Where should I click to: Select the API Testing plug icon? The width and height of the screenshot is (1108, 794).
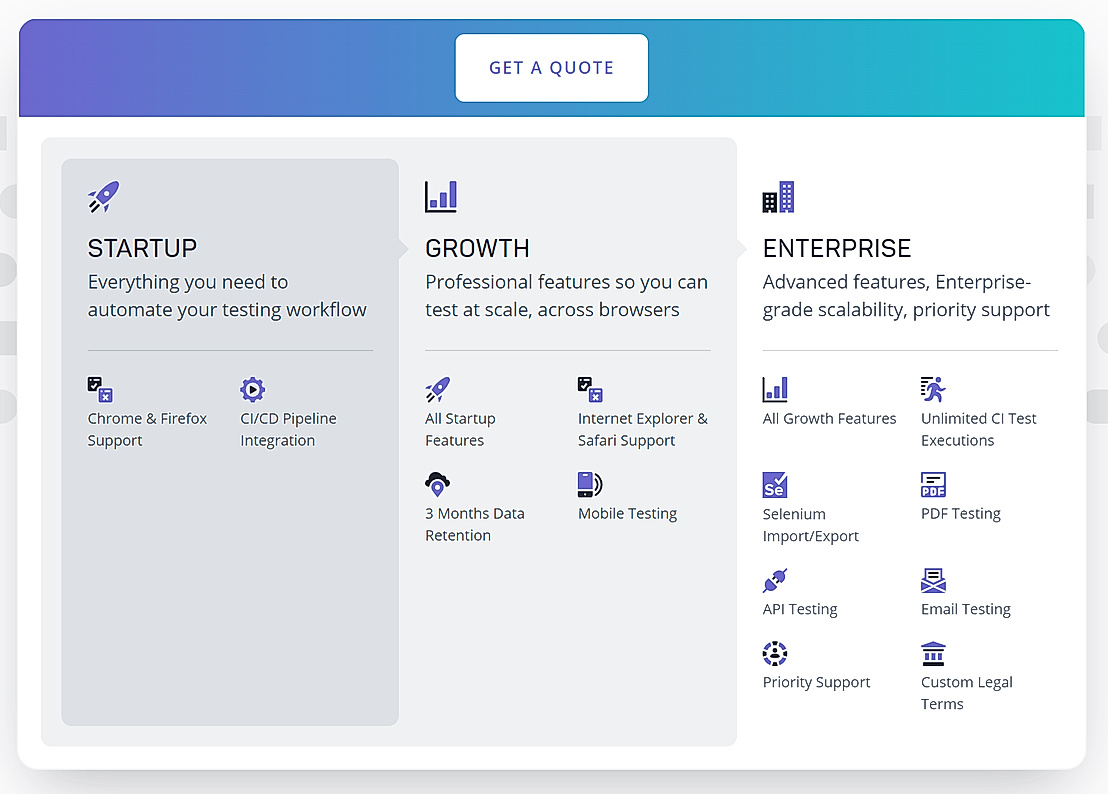click(x=774, y=579)
